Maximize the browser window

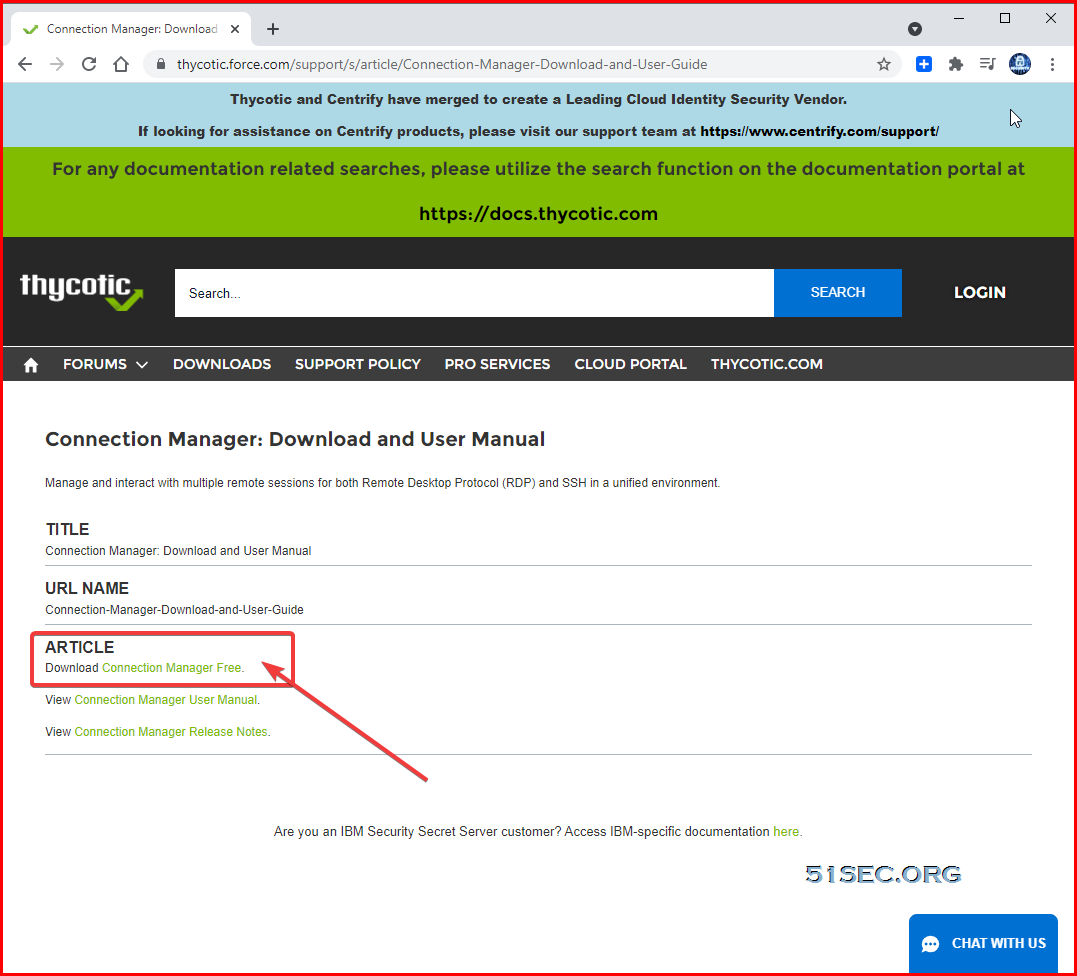coord(1005,19)
